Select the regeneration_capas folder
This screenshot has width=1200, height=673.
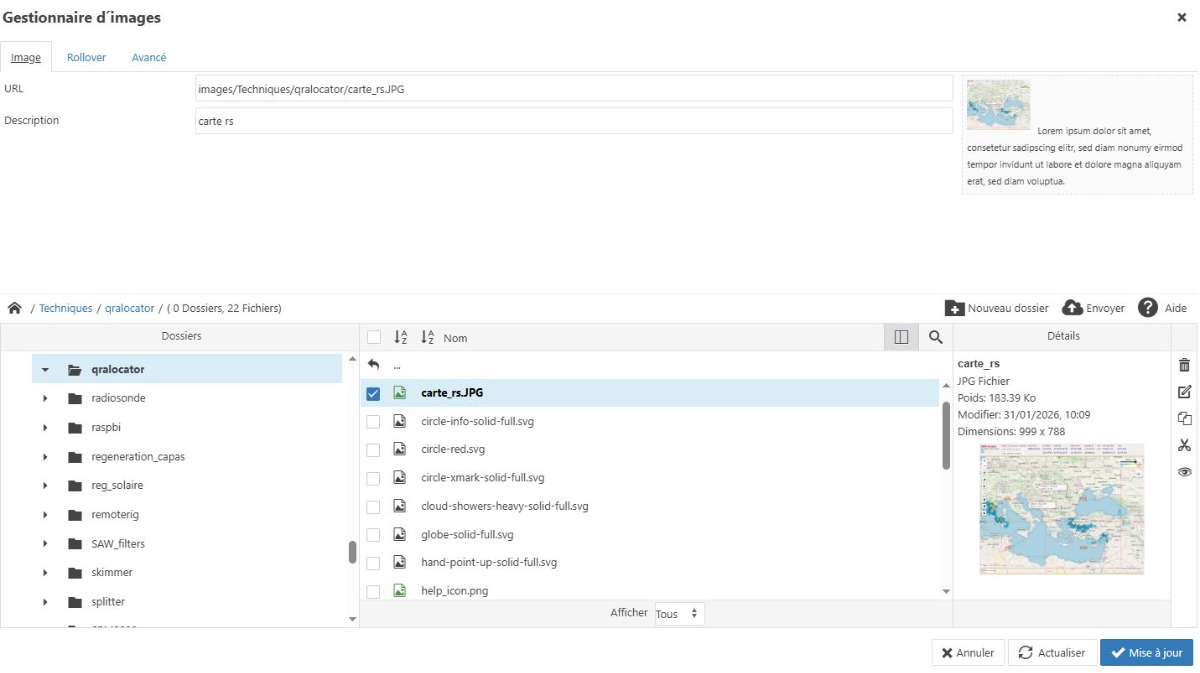(x=138, y=457)
